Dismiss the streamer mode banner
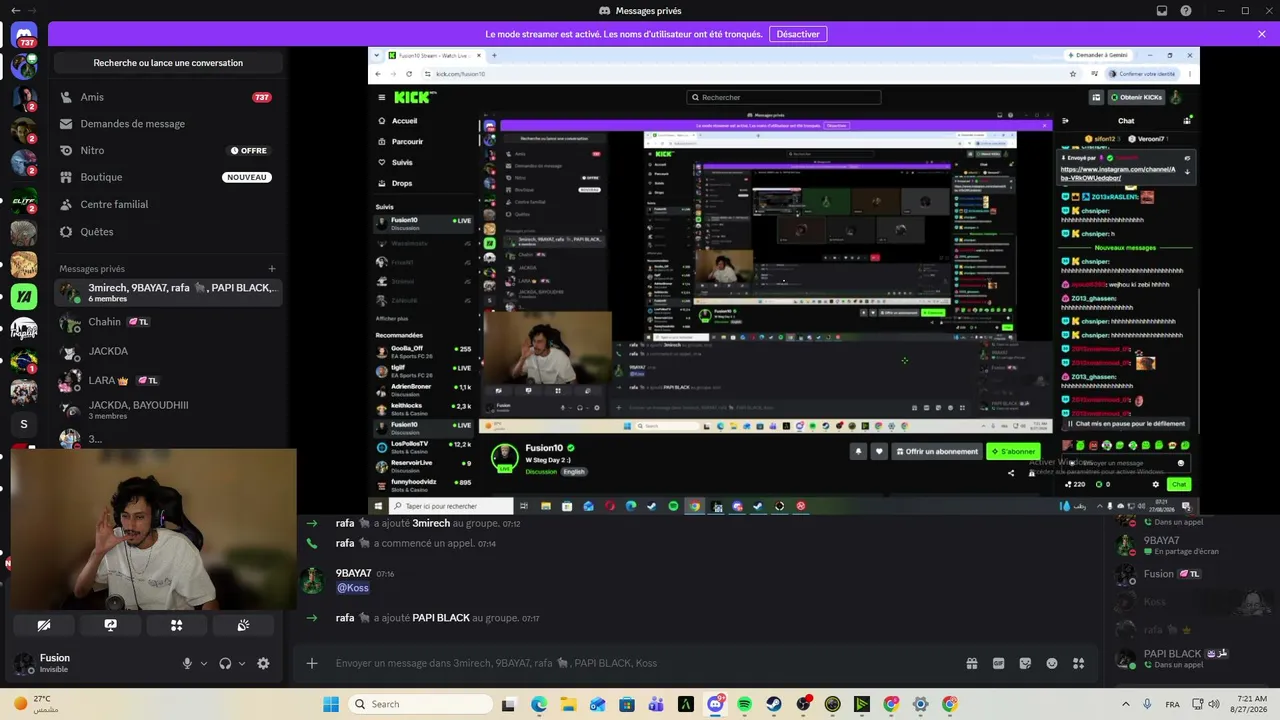 point(1262,34)
